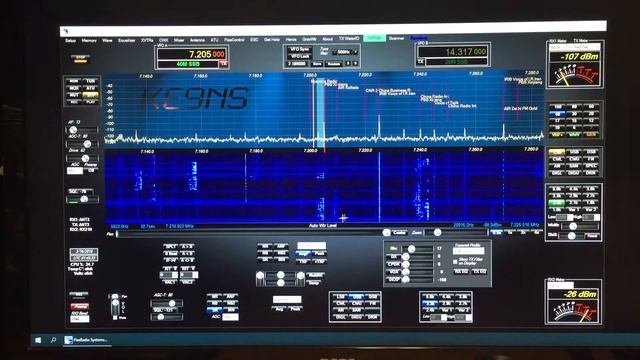
Task: Open the RX1 meter type dropdown
Action: pos(559,47)
